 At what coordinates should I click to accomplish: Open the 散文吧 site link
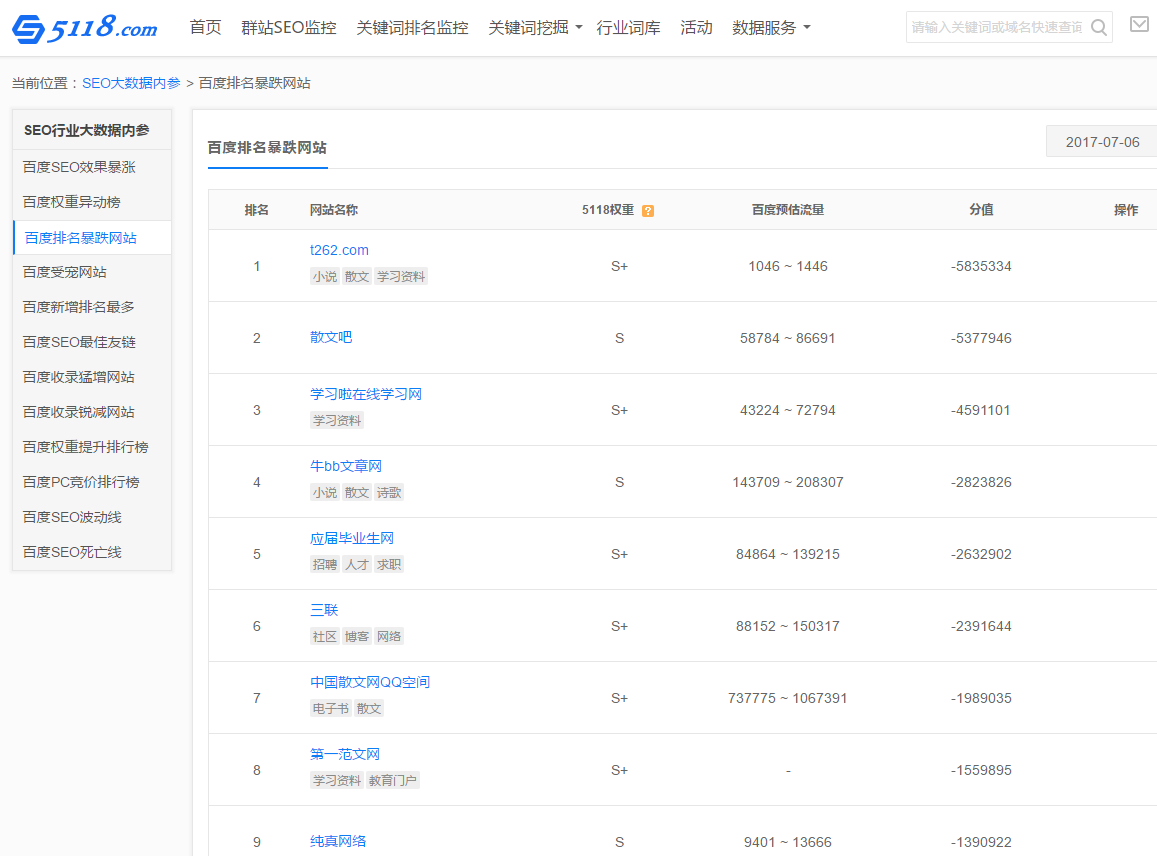coord(331,337)
